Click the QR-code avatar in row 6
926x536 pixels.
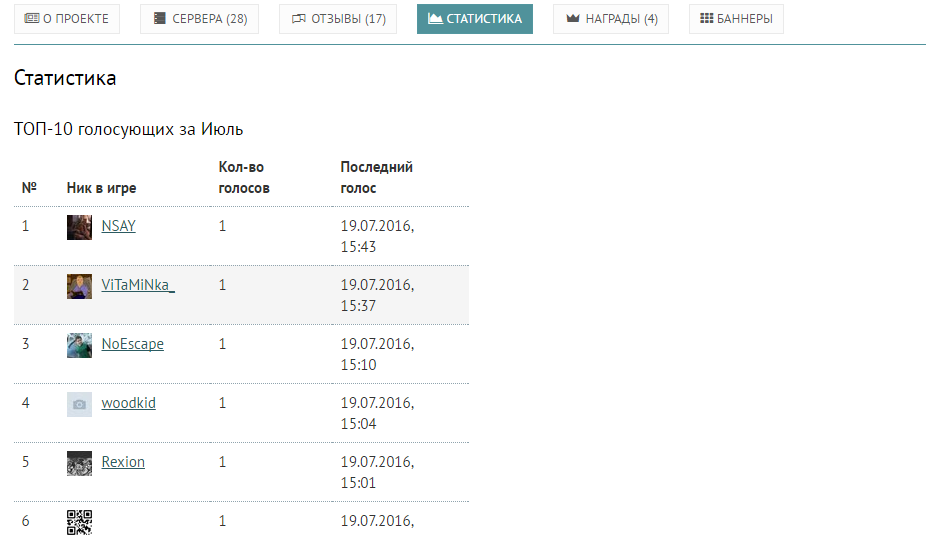79,522
